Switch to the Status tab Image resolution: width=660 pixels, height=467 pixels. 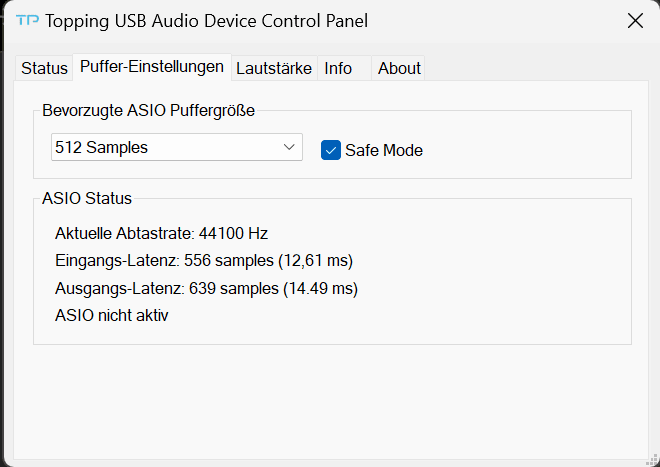point(43,68)
